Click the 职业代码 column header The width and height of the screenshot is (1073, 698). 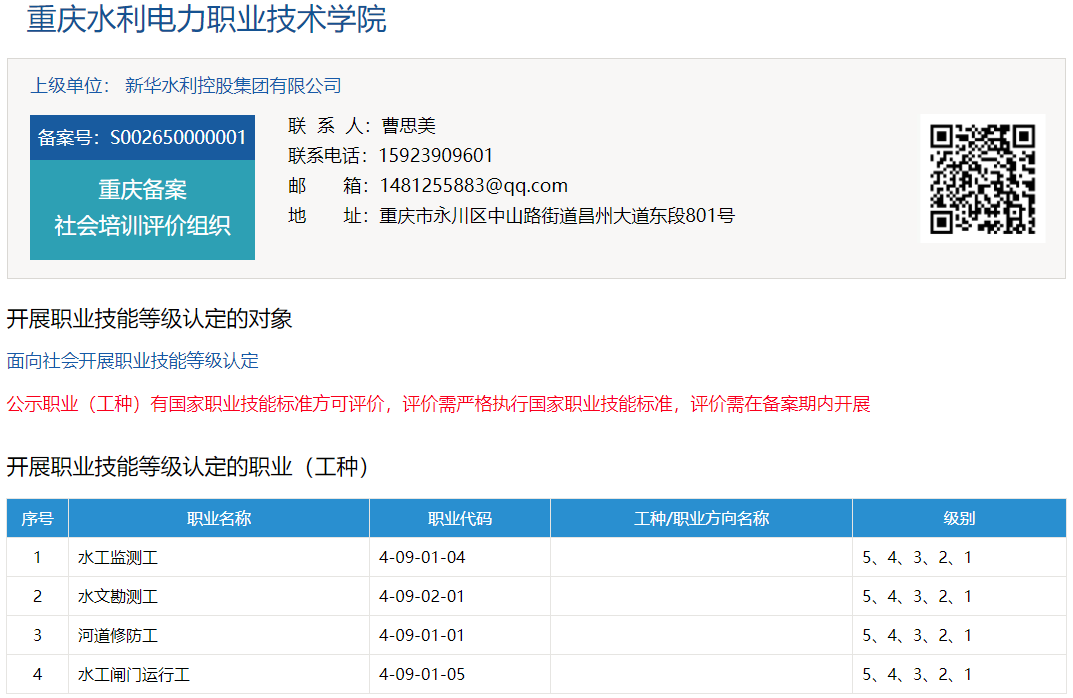click(x=460, y=518)
